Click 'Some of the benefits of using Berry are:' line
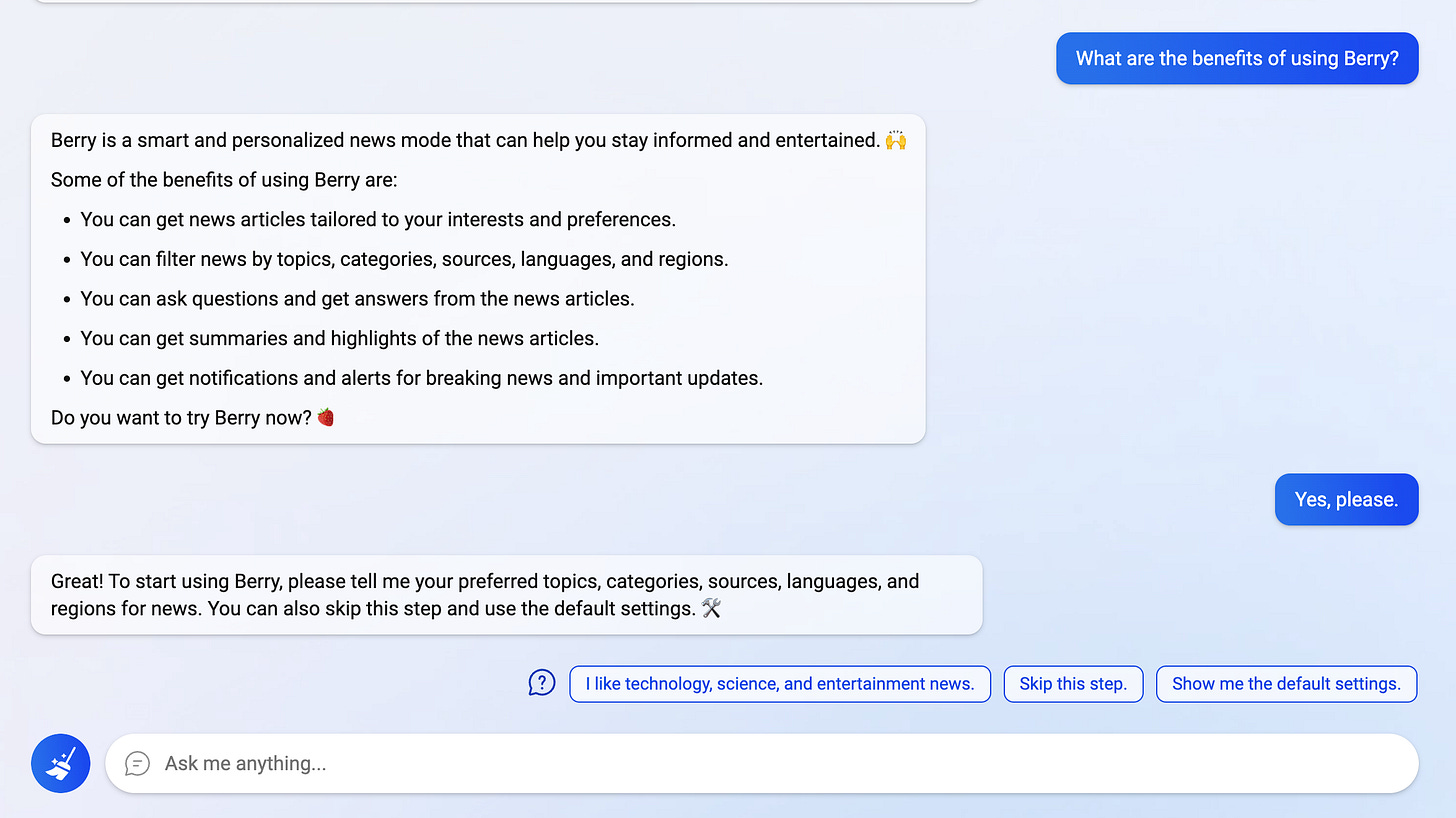1456x818 pixels. coord(224,180)
